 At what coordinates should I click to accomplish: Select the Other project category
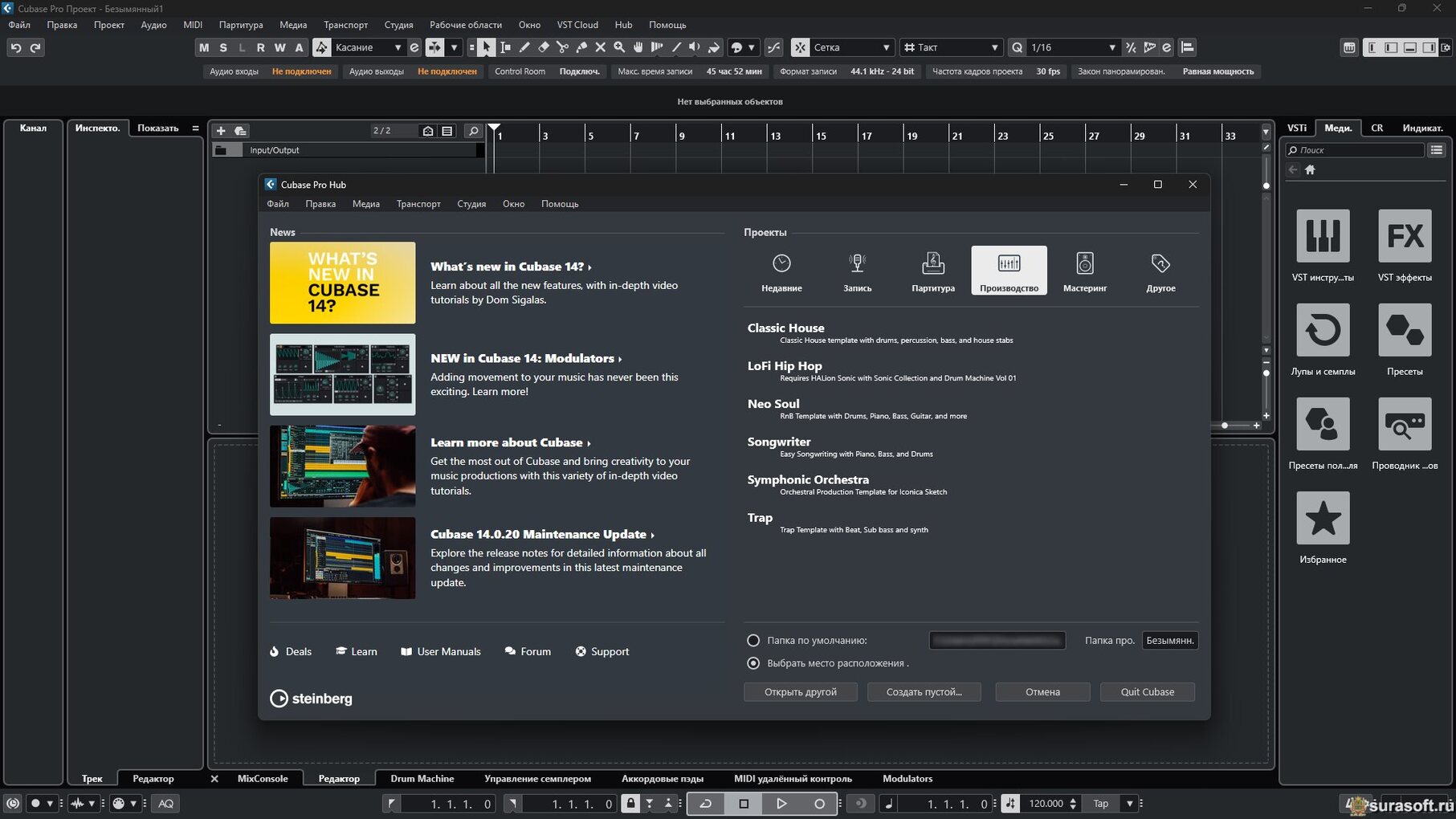pyautogui.click(x=1160, y=271)
